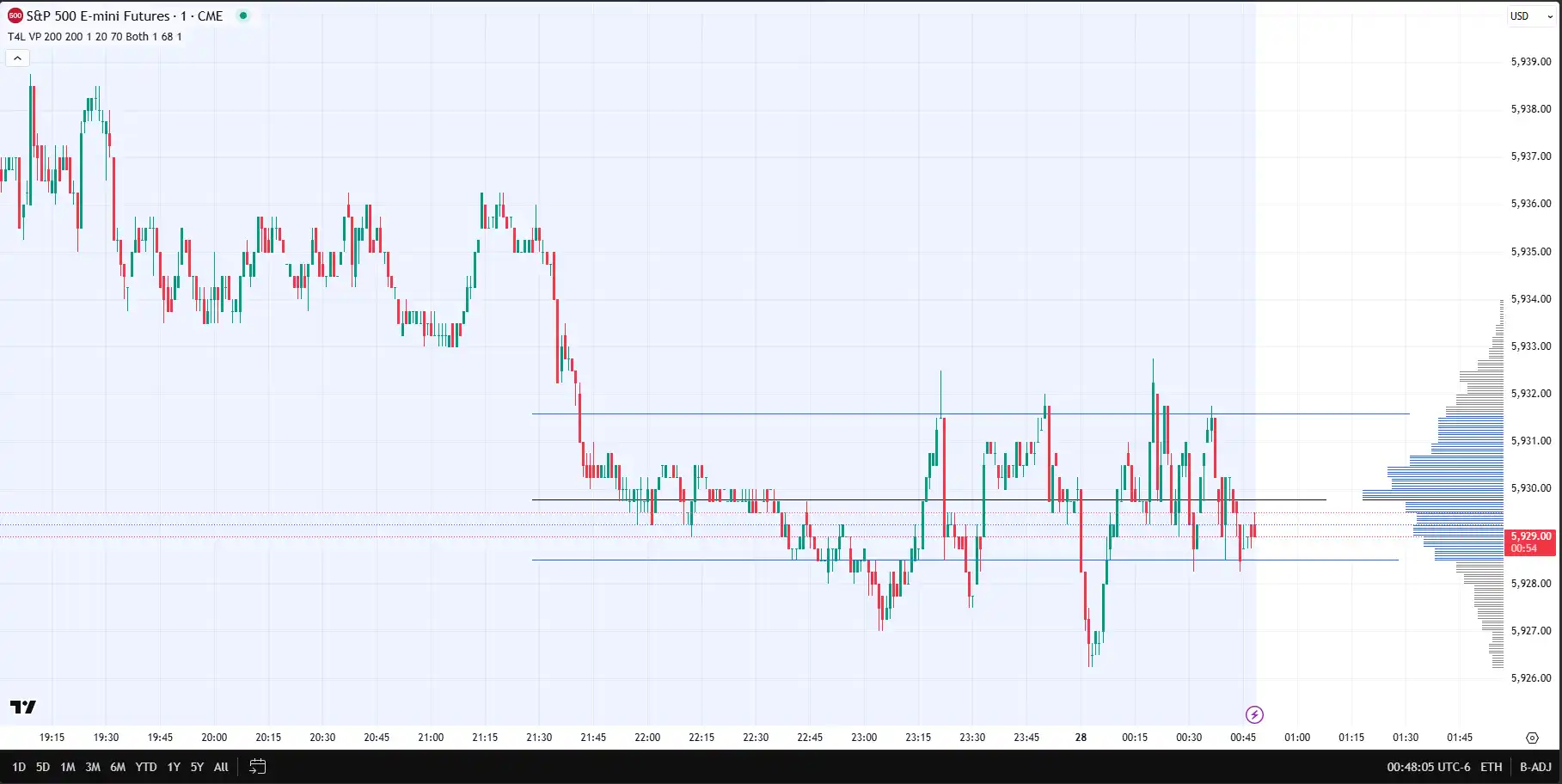Click the All range button
This screenshot has height=784, width=1562.
tap(221, 767)
